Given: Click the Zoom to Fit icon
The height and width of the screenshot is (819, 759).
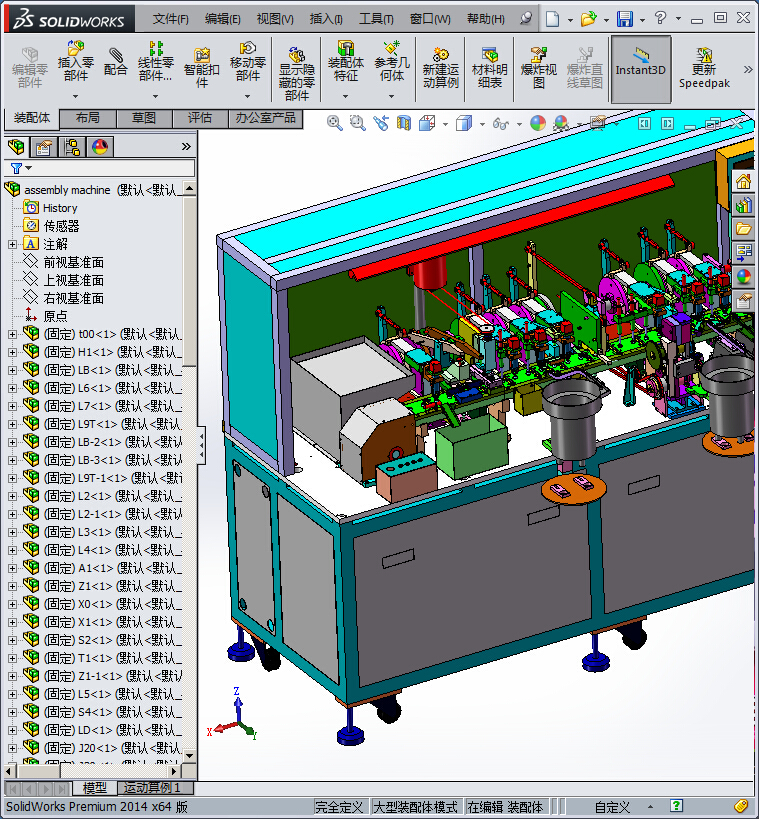Looking at the screenshot, I should click(x=334, y=123).
